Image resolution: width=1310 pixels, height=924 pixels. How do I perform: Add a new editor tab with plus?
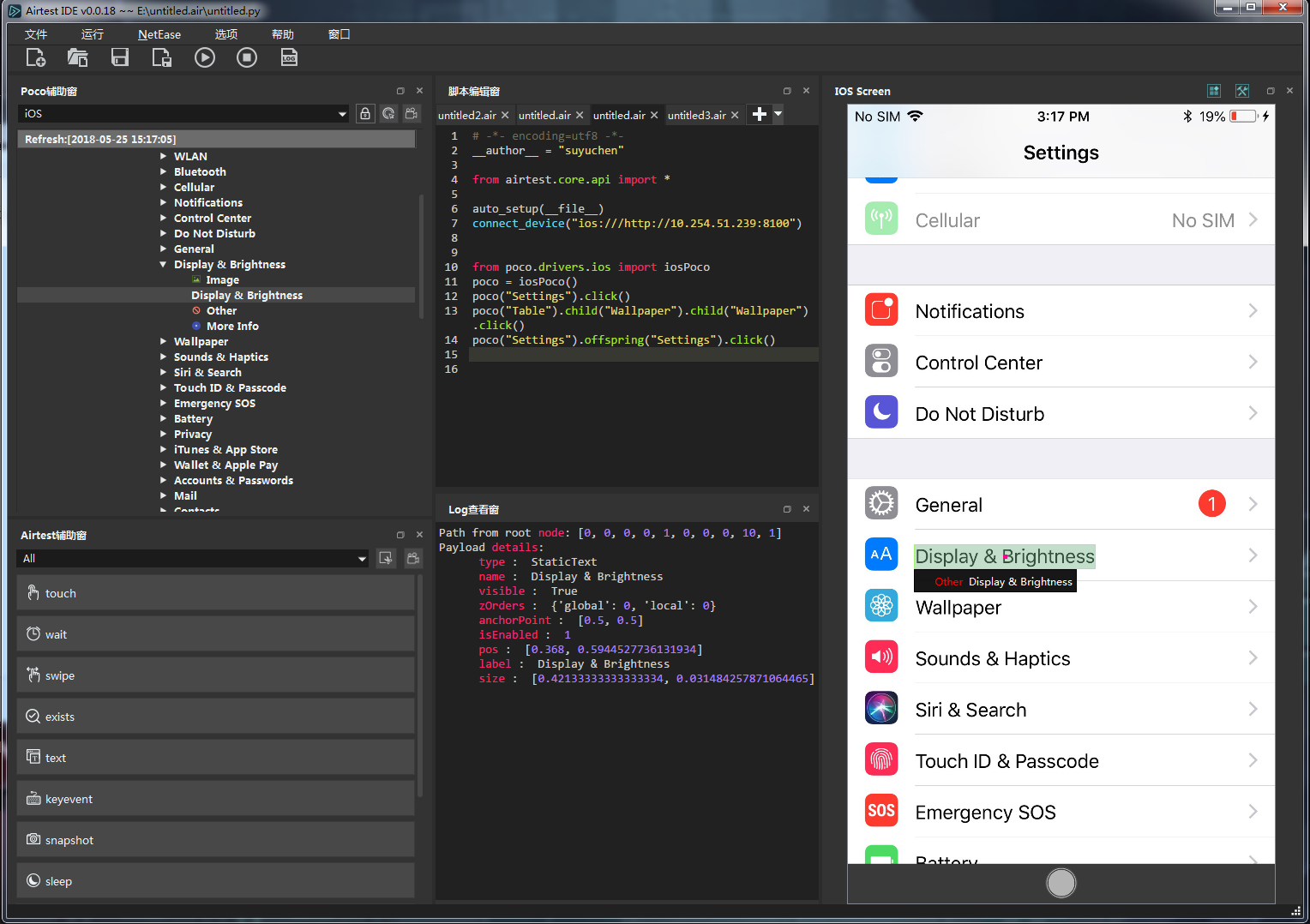[x=760, y=114]
